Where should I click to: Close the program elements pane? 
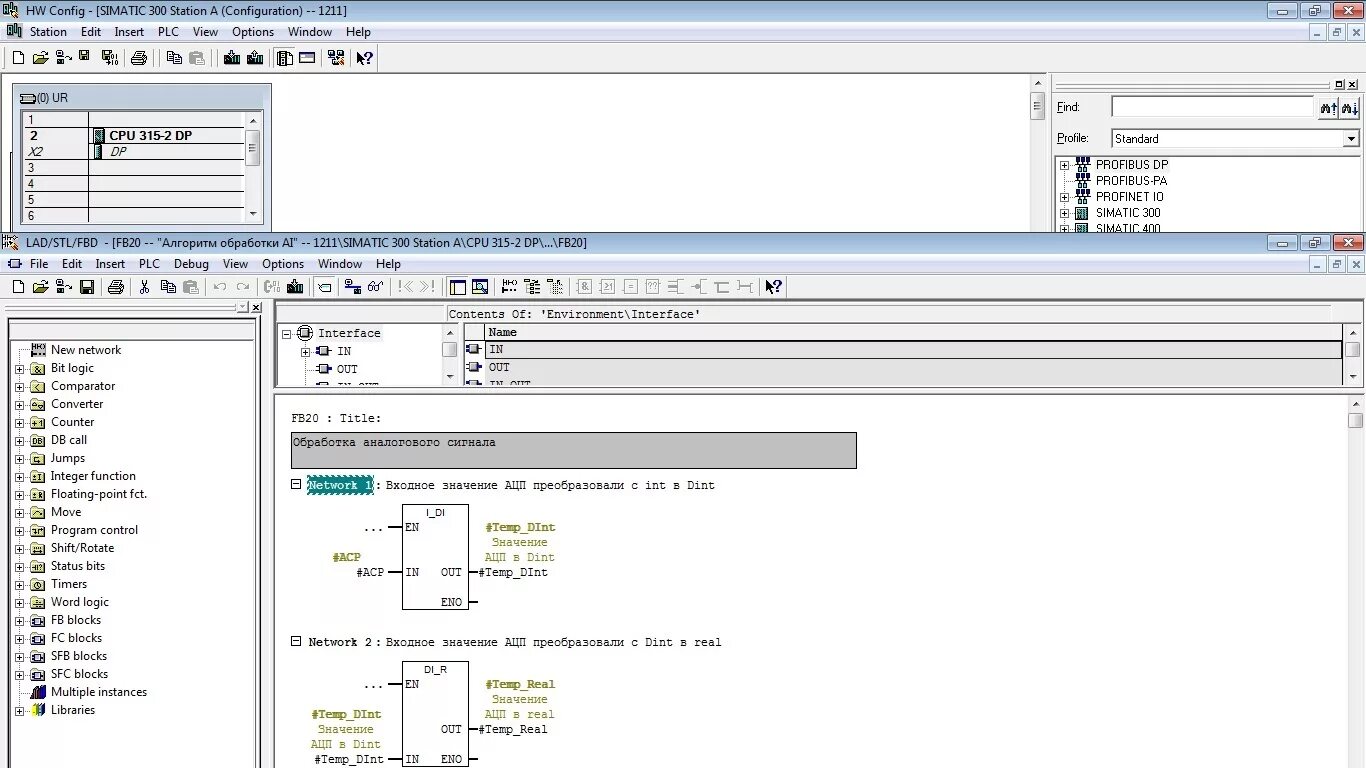coord(256,307)
